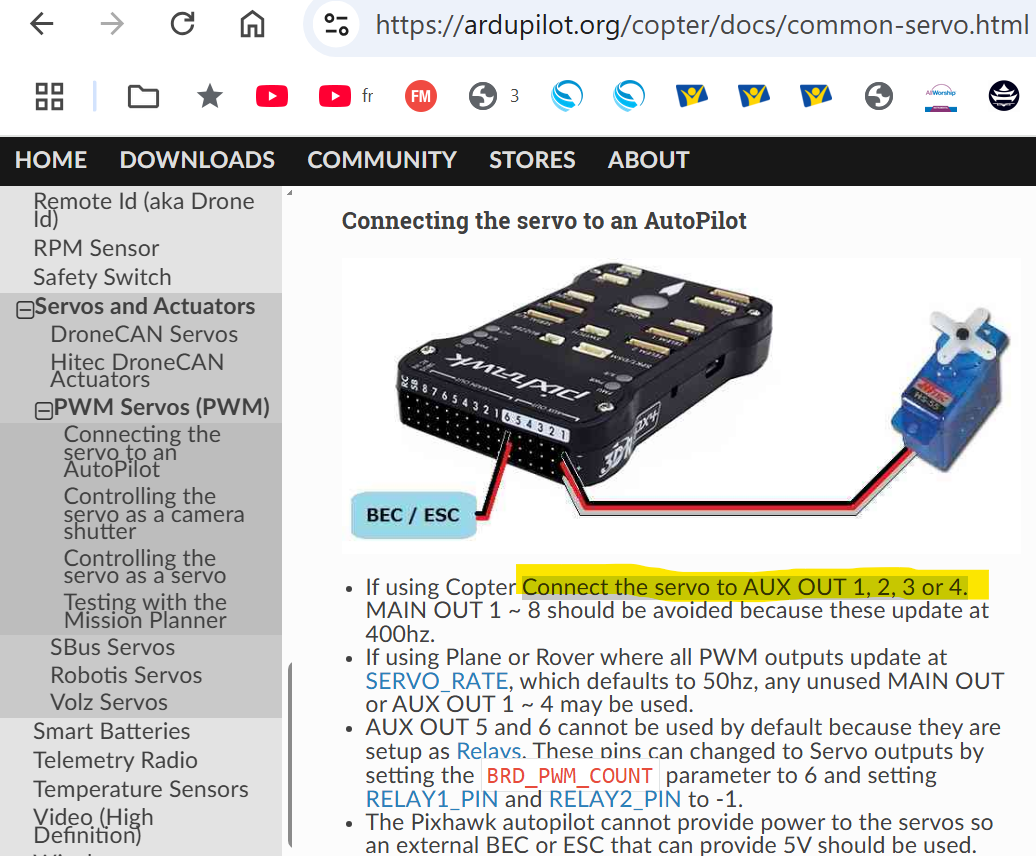The height and width of the screenshot is (856, 1036).
Task: Click the Connecting the servo to an AutoPilot heading
Action: (544, 221)
